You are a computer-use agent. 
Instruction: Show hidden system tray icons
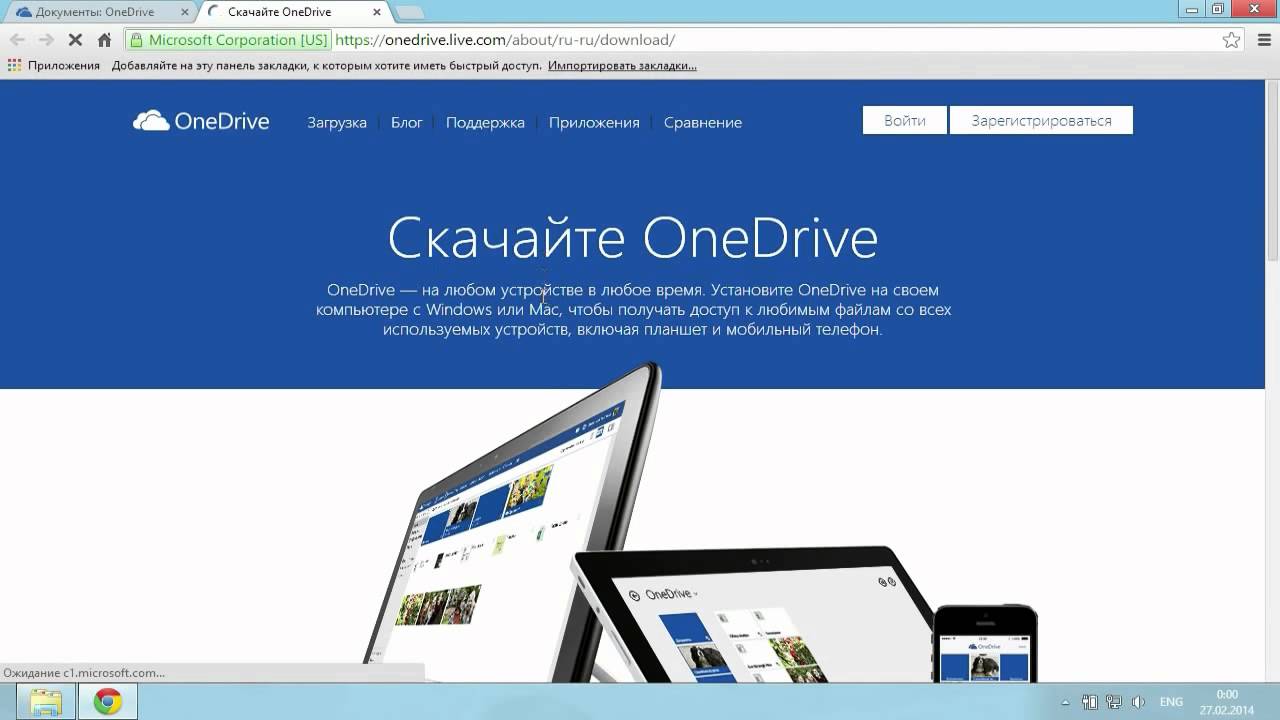(1064, 703)
